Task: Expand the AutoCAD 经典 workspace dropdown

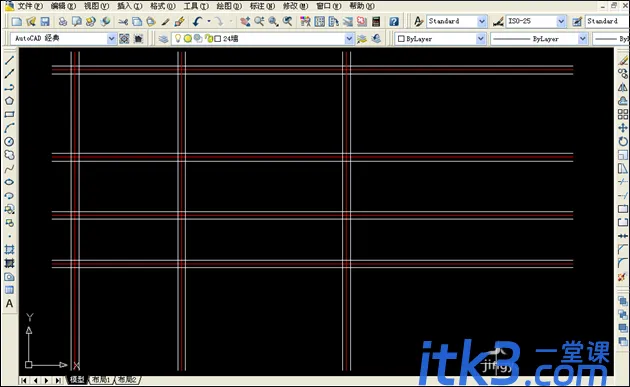Action: click(111, 39)
